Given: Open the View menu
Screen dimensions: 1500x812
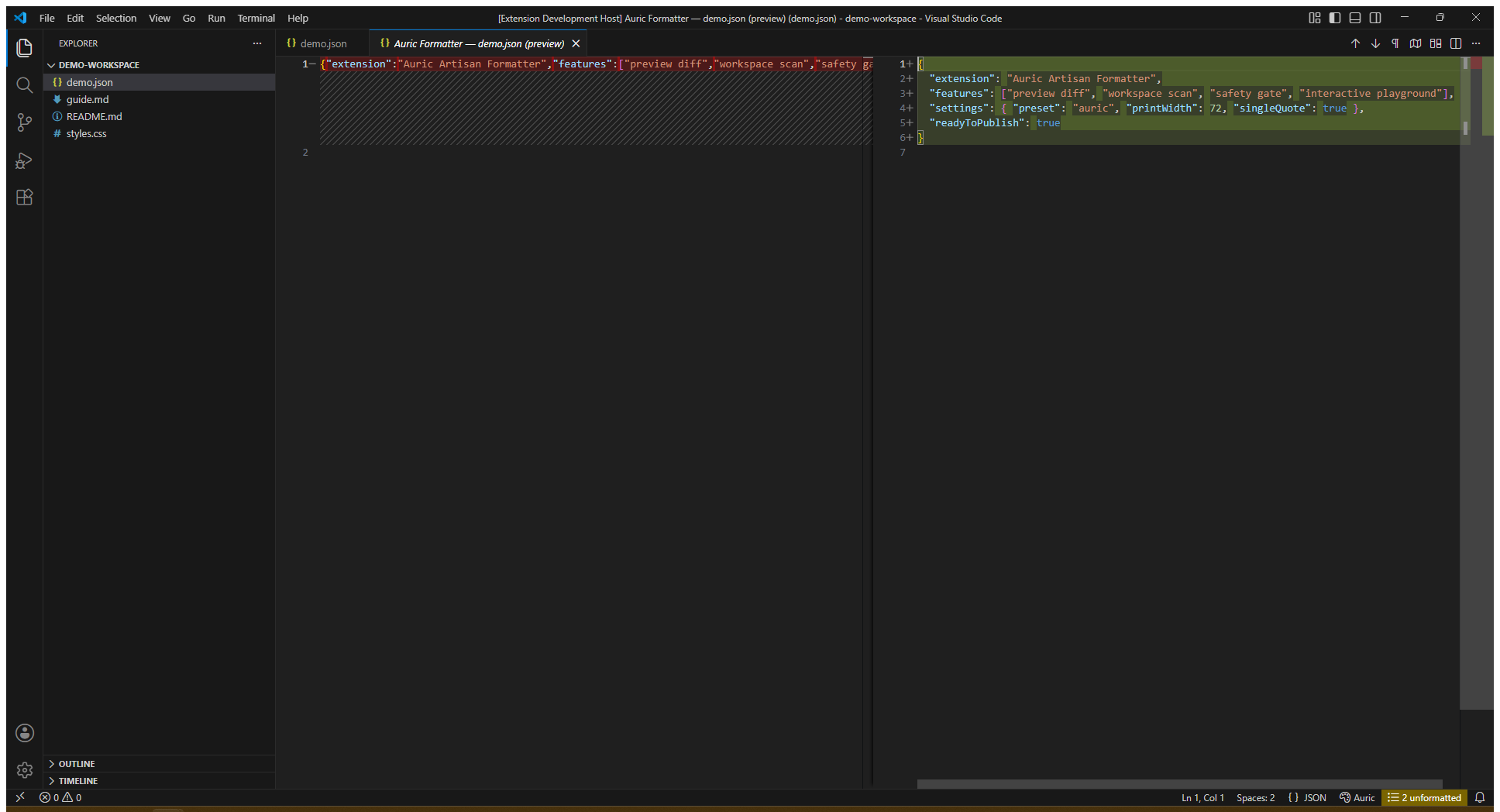Looking at the screenshot, I should coord(160,18).
